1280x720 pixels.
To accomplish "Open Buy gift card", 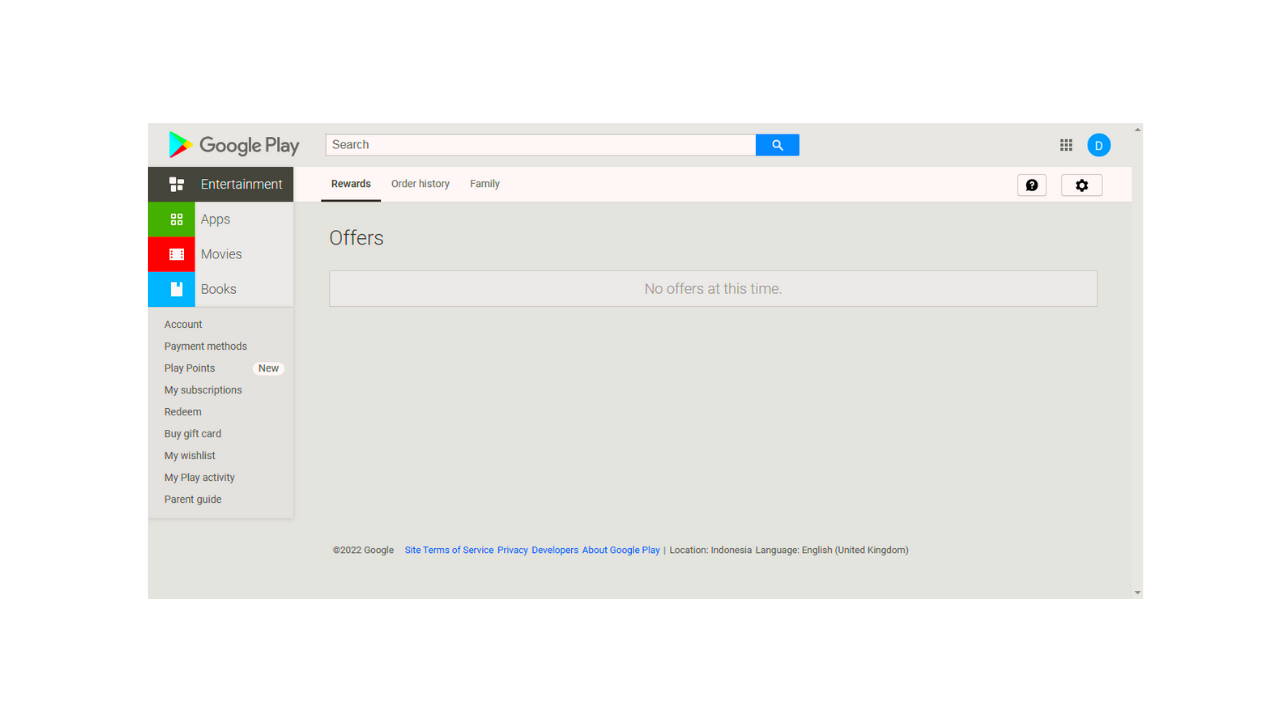I will coord(193,434).
